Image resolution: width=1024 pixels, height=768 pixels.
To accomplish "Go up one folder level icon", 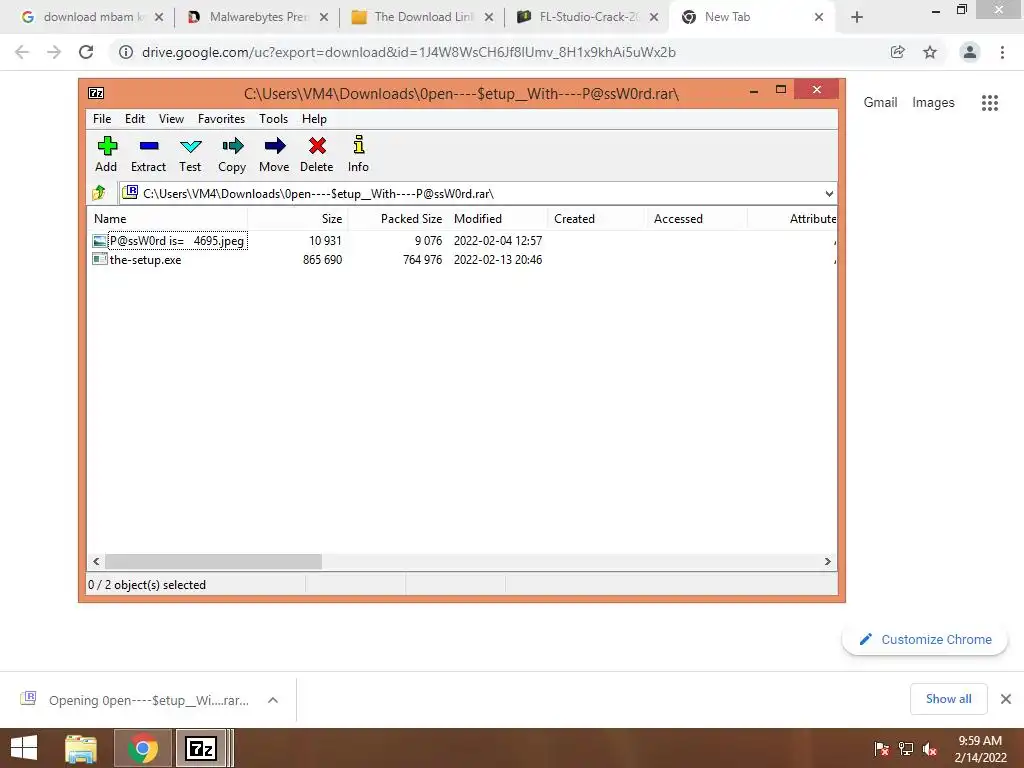I will [99, 193].
